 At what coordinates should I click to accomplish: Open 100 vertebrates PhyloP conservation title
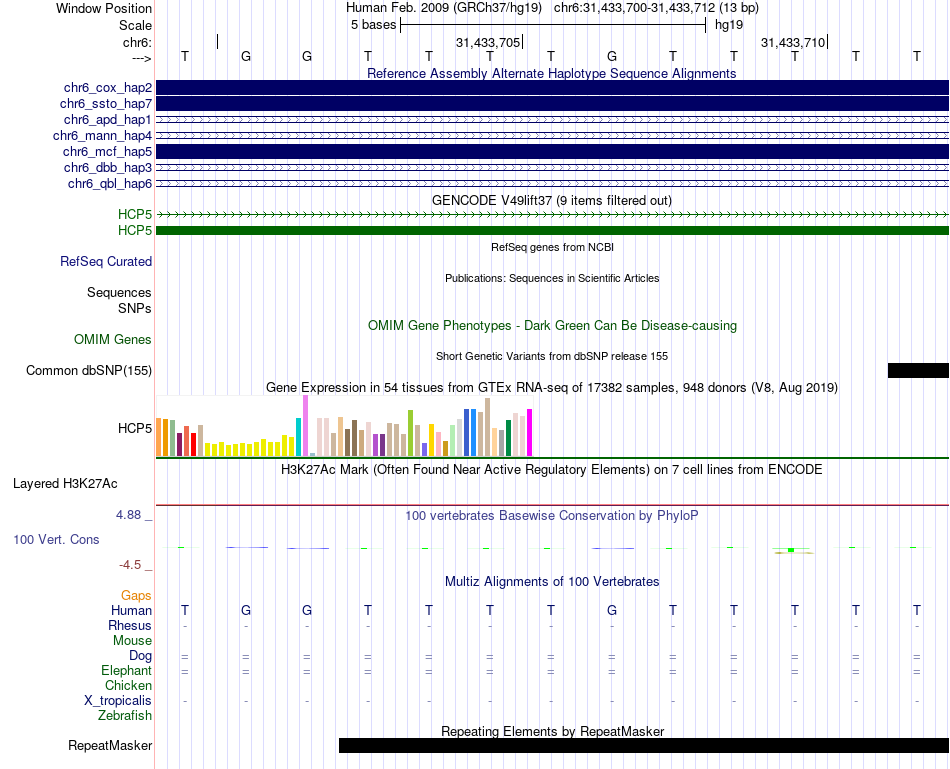[552, 516]
